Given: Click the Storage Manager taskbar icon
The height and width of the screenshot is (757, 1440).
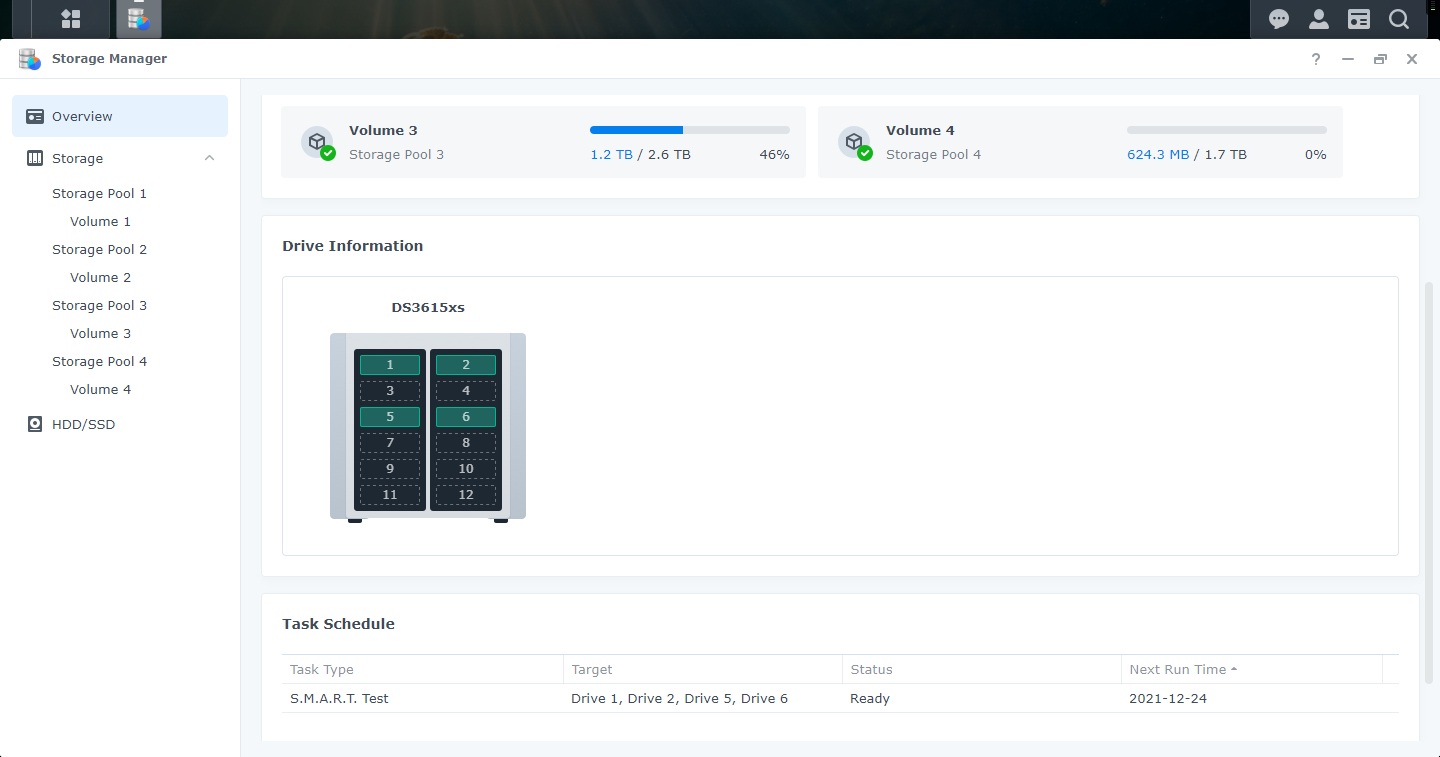Looking at the screenshot, I should [139, 19].
